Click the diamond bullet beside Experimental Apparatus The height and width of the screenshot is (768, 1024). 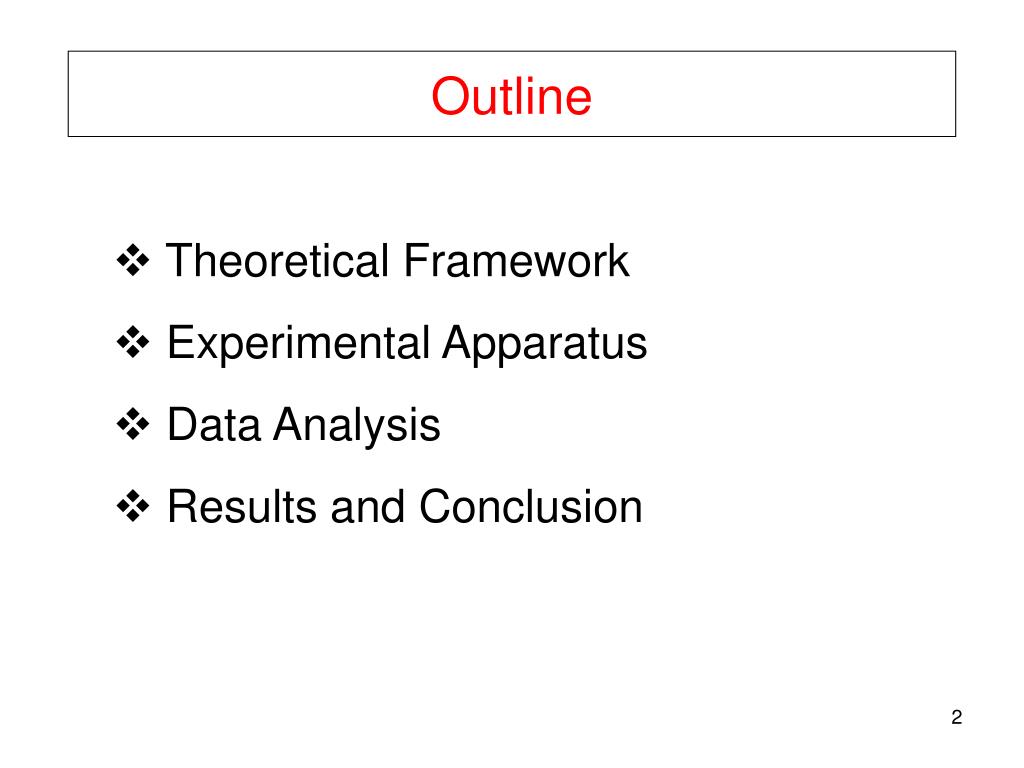(133, 342)
